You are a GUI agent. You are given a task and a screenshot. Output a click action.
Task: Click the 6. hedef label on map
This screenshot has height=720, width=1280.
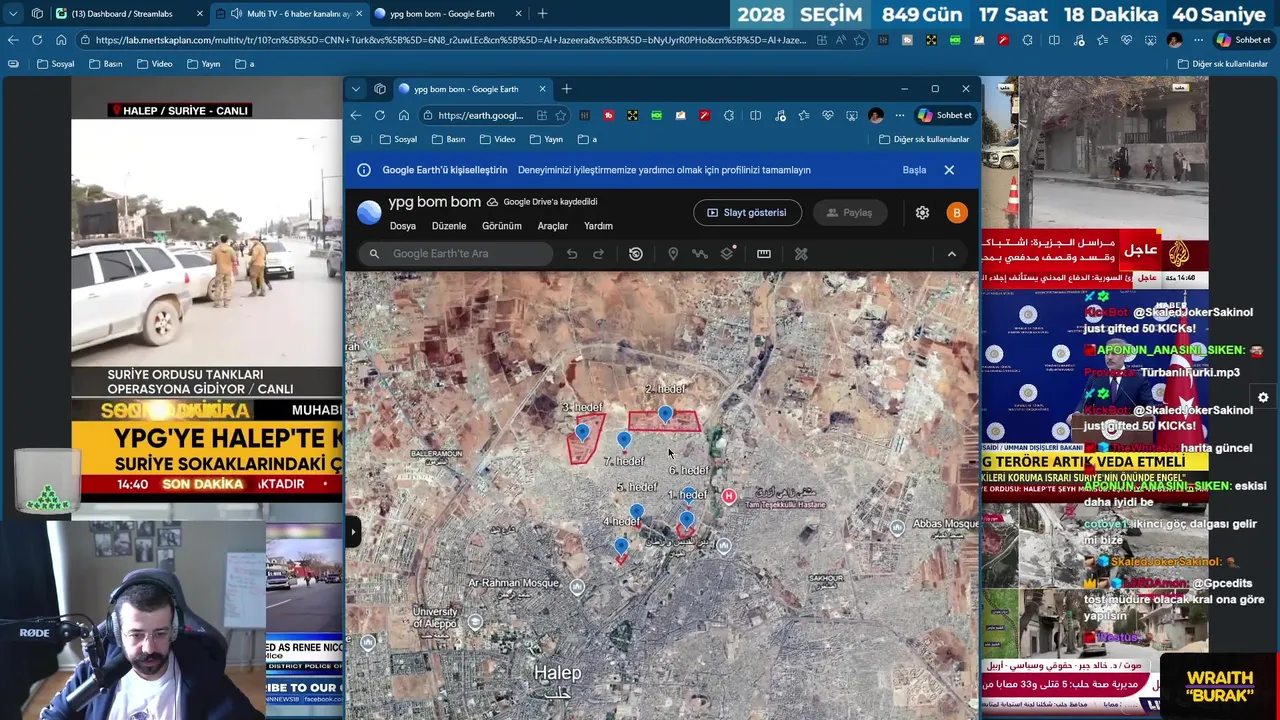click(689, 471)
